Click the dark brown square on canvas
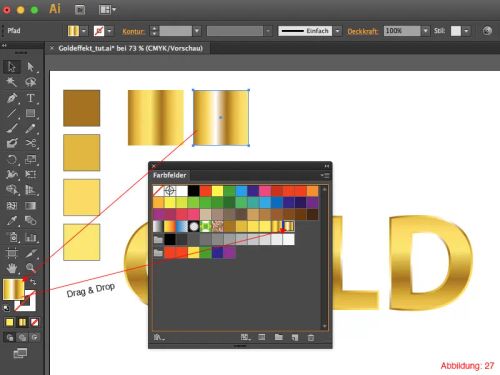The width and height of the screenshot is (500, 375). 82,108
